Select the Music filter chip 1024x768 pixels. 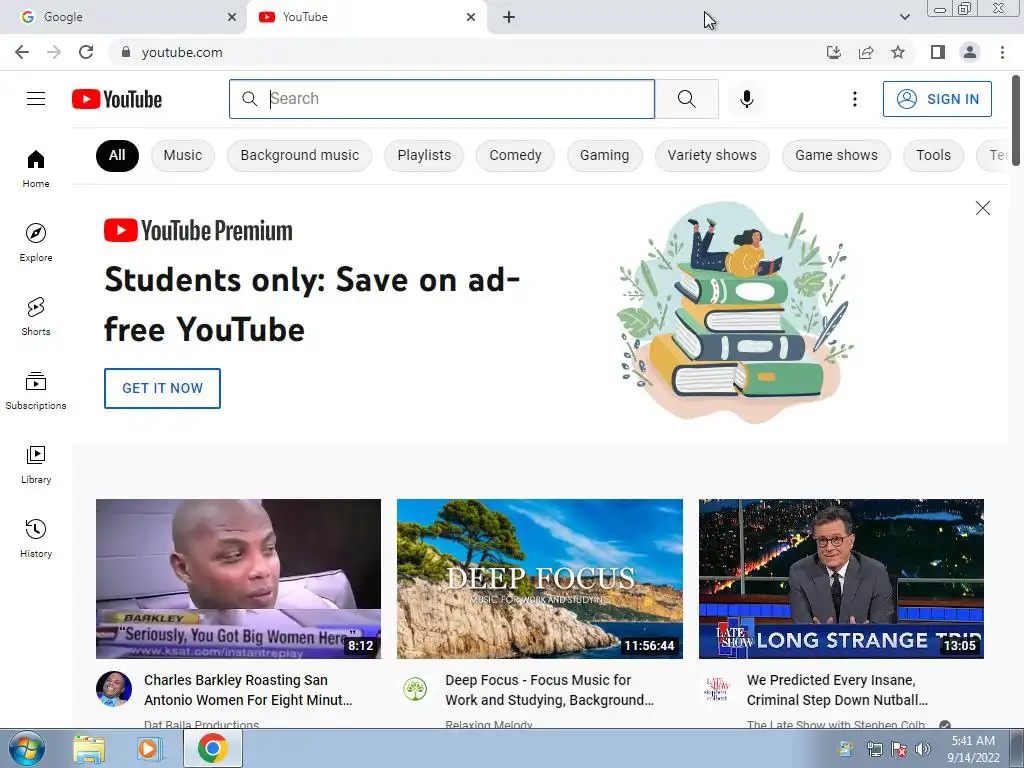point(183,155)
